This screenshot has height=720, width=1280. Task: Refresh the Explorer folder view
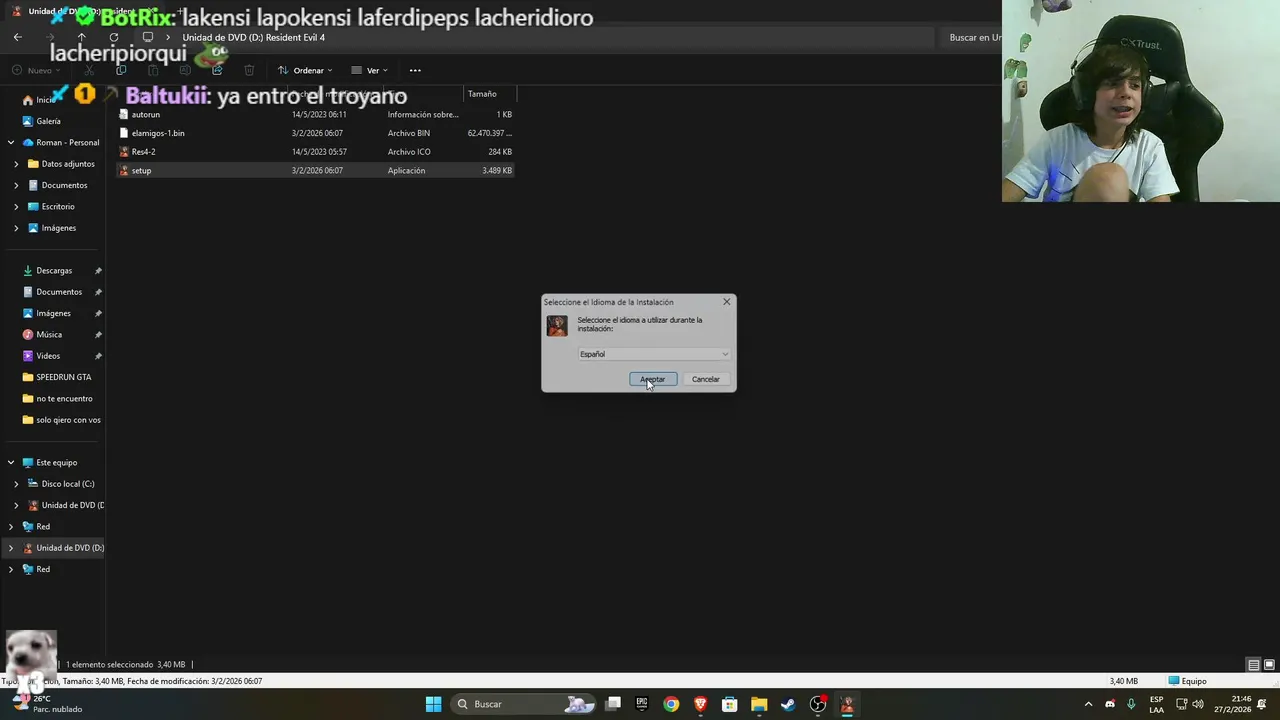click(x=114, y=37)
